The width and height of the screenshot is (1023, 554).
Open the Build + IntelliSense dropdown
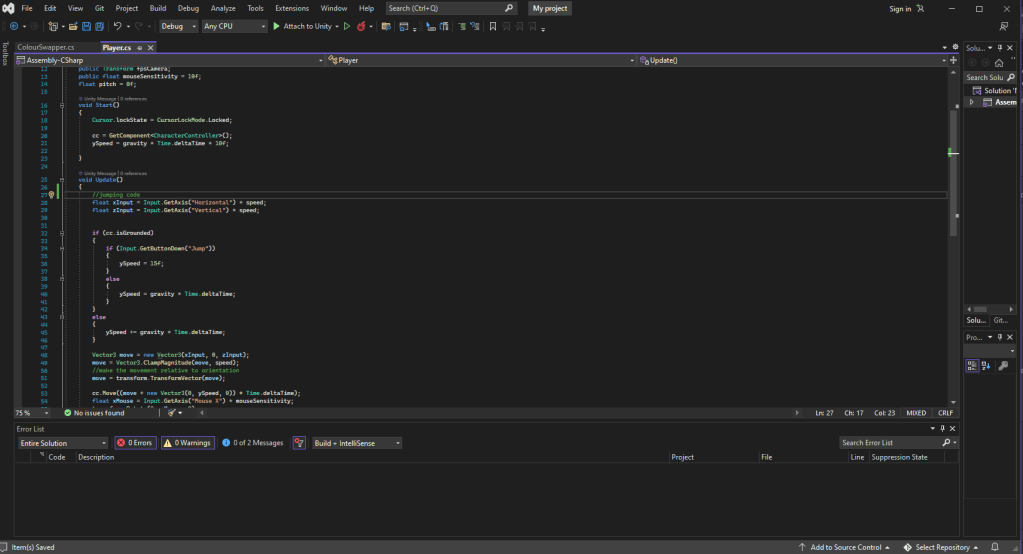pyautogui.click(x=355, y=443)
